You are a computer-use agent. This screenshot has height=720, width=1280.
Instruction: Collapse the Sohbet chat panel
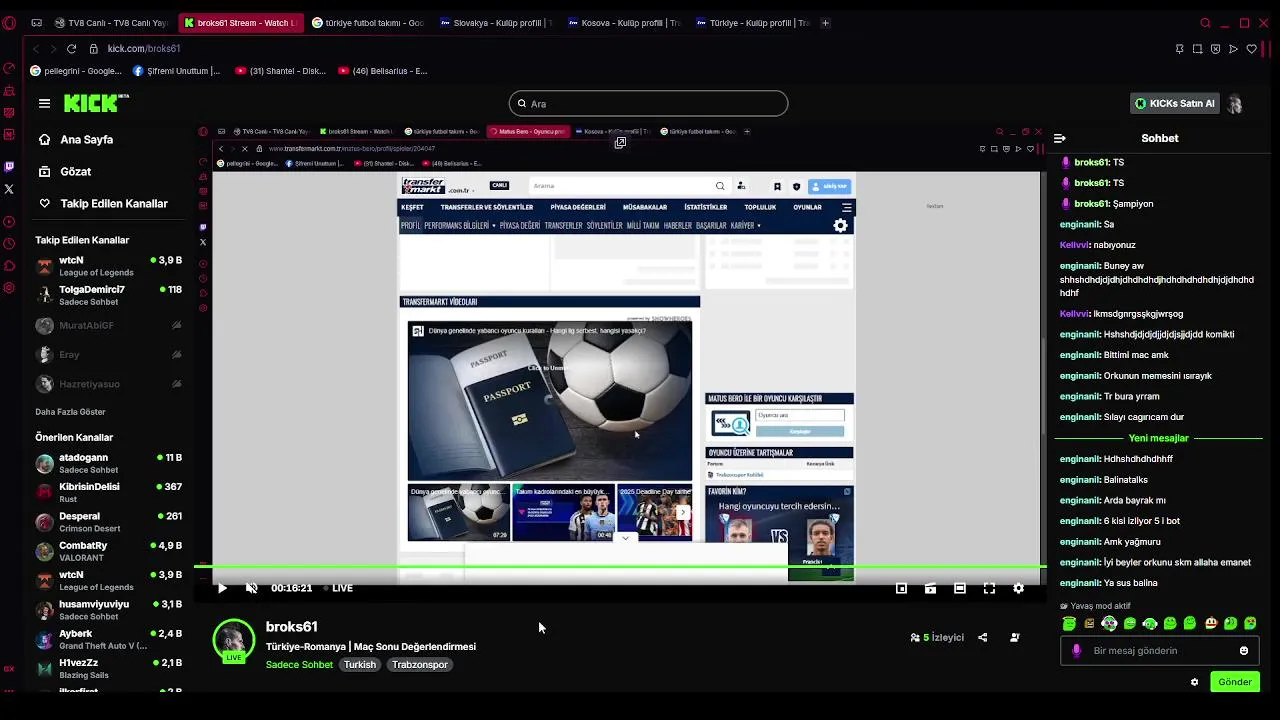coord(1060,138)
